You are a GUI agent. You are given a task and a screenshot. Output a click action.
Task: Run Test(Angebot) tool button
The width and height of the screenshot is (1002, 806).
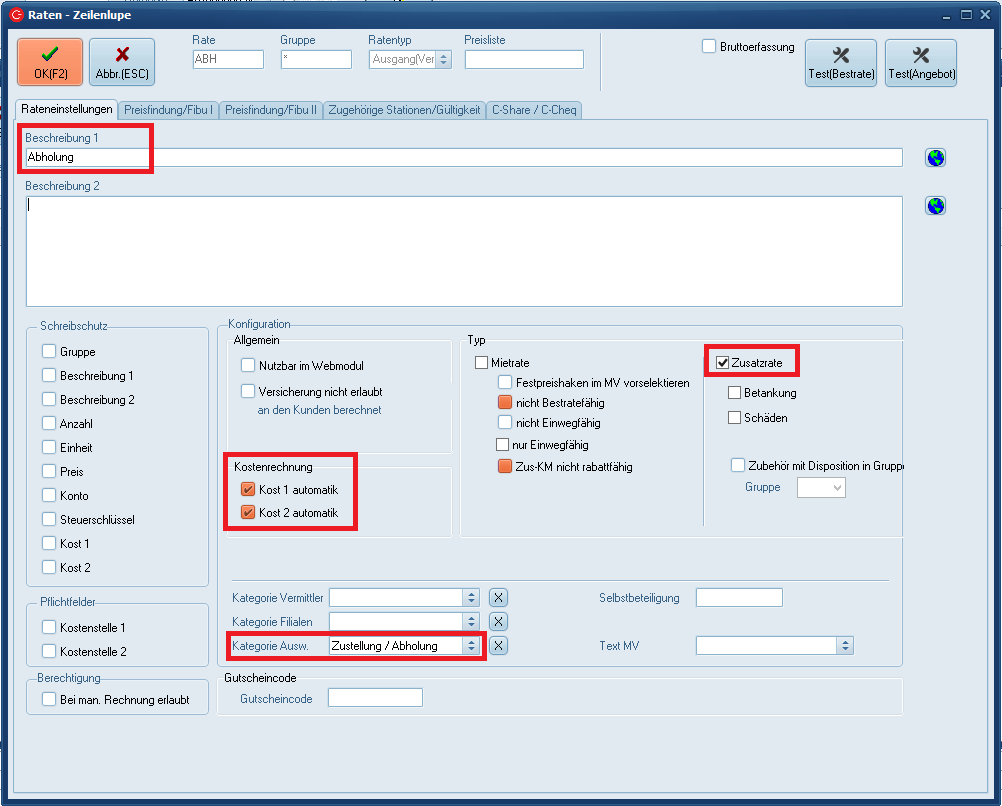click(x=920, y=63)
